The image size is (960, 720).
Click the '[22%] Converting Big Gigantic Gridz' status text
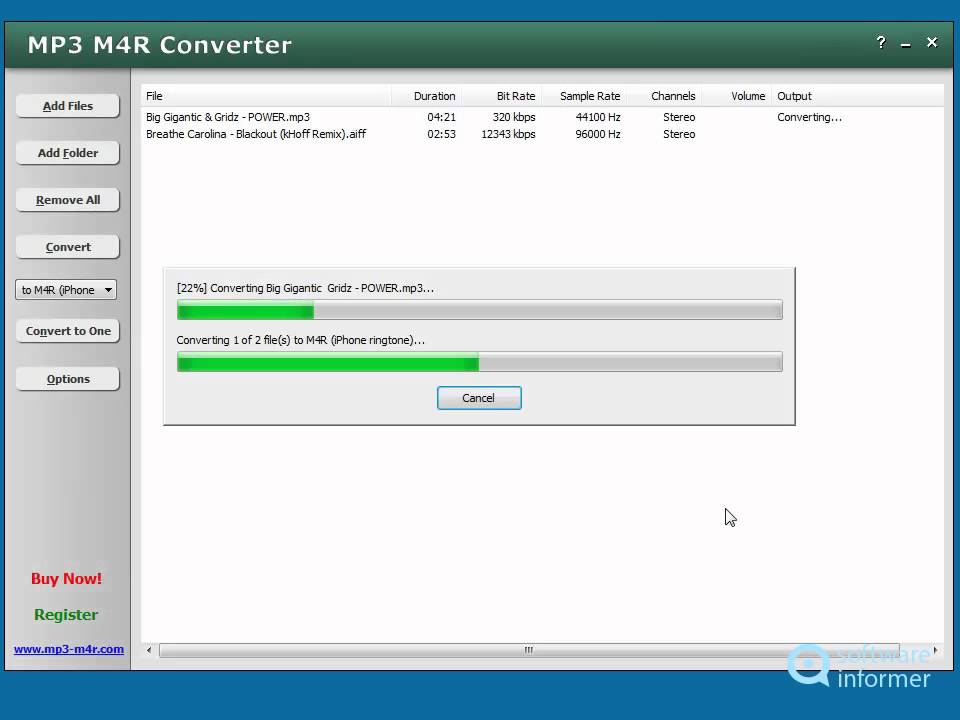click(305, 288)
